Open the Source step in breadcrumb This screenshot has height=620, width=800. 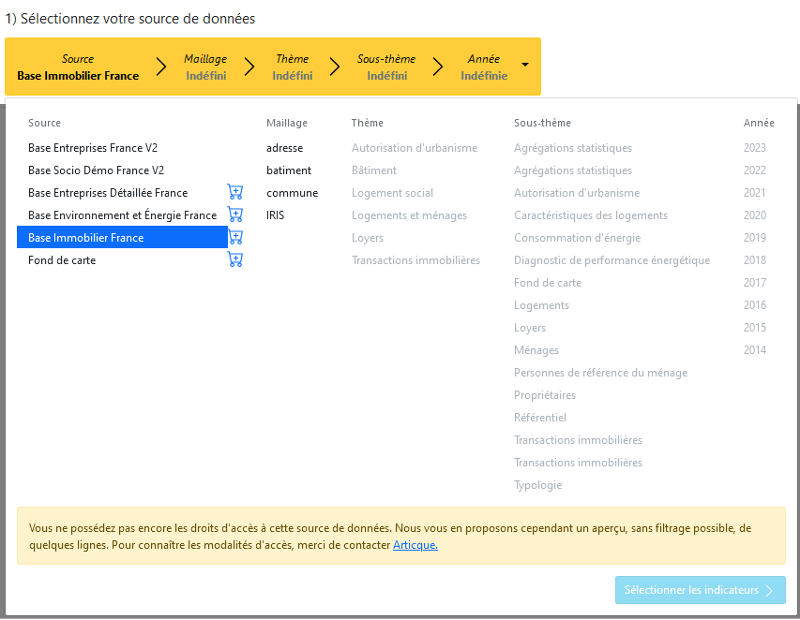pos(77,67)
